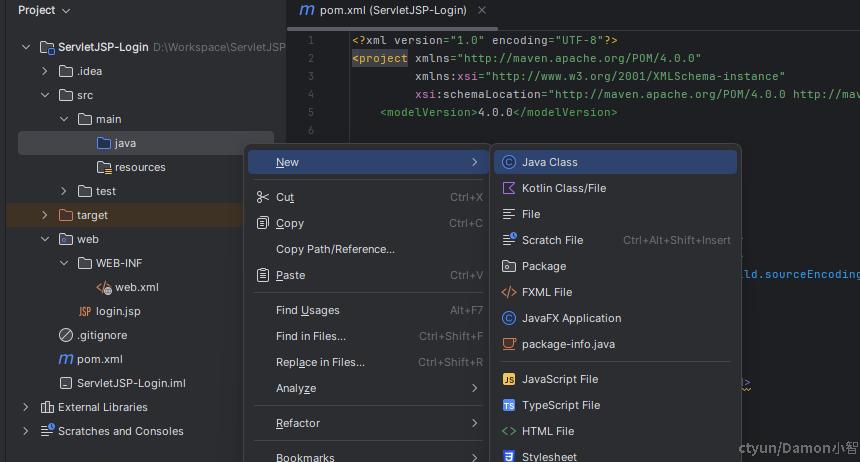Collapse the main folder
Viewport: 860px width, 462px height.
(x=64, y=119)
